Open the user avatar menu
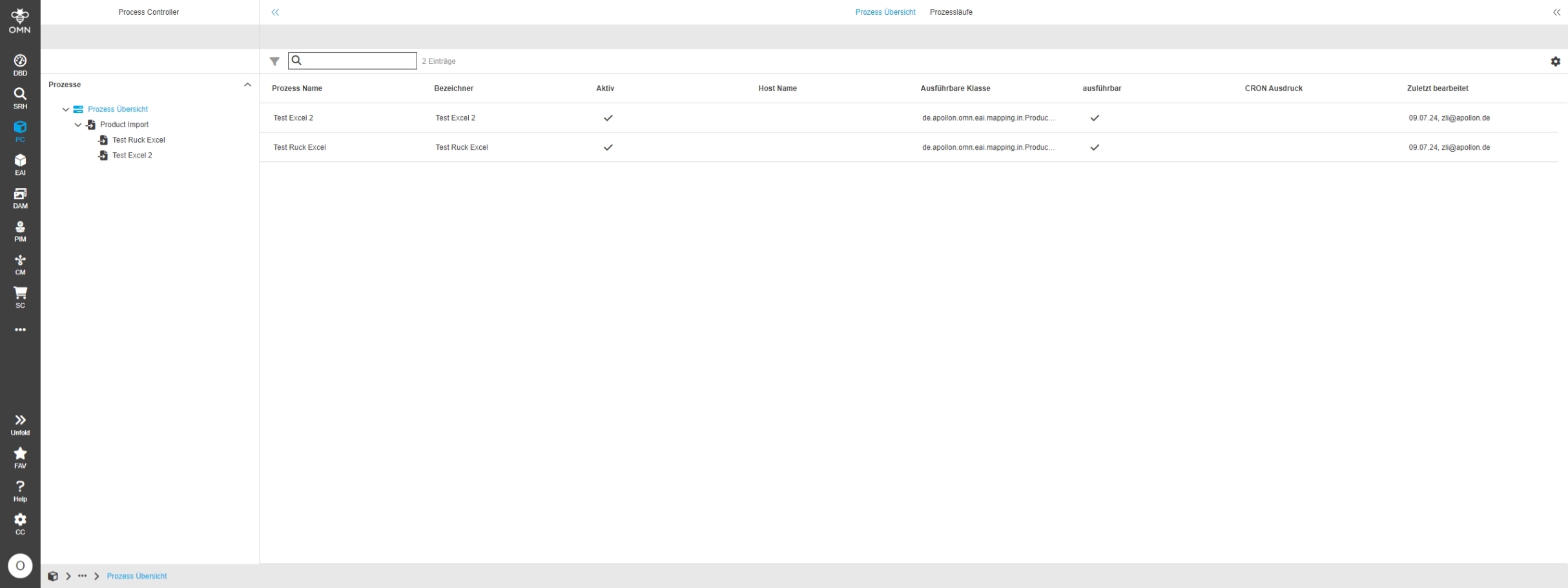Screen dimensions: 1568x588 click(20, 566)
